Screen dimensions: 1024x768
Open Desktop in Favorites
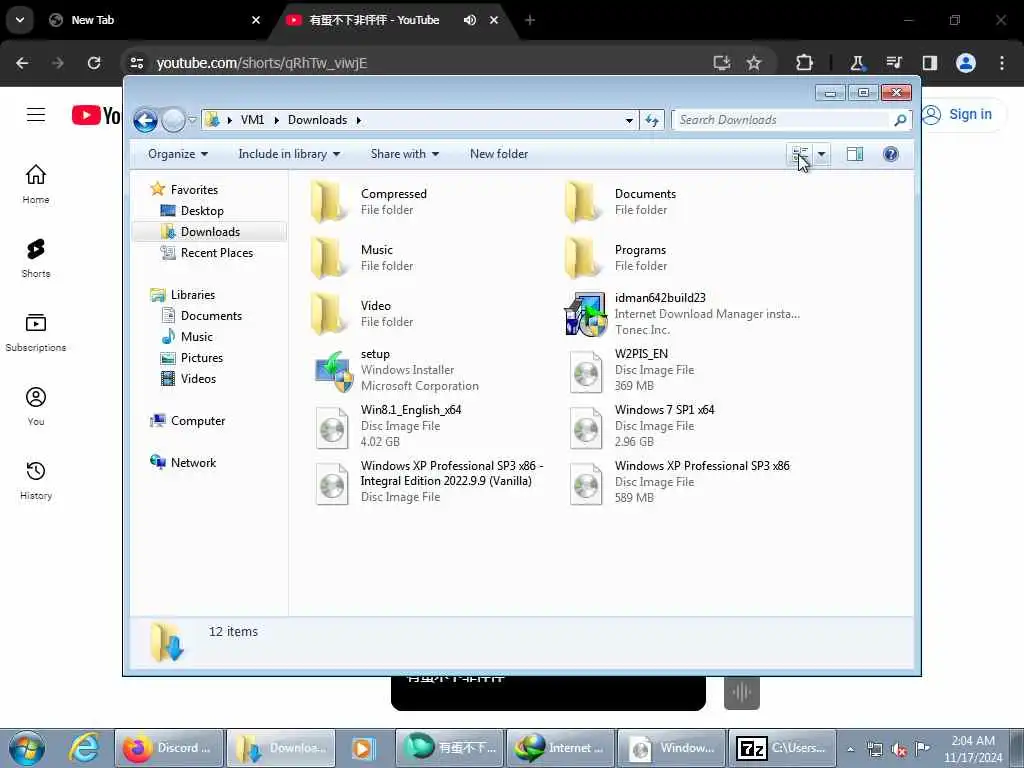[202, 211]
